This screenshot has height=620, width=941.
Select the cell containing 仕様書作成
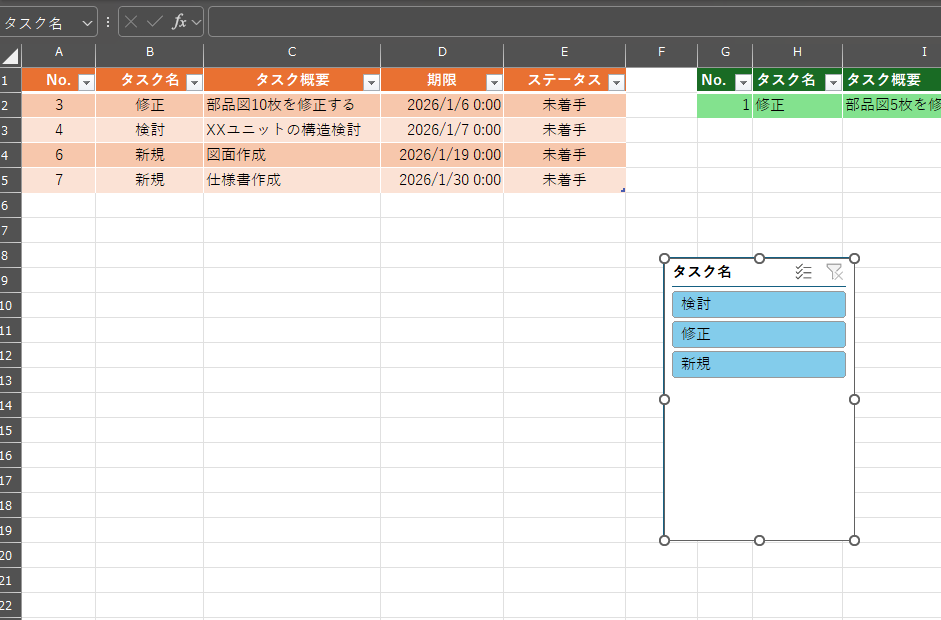click(x=291, y=180)
